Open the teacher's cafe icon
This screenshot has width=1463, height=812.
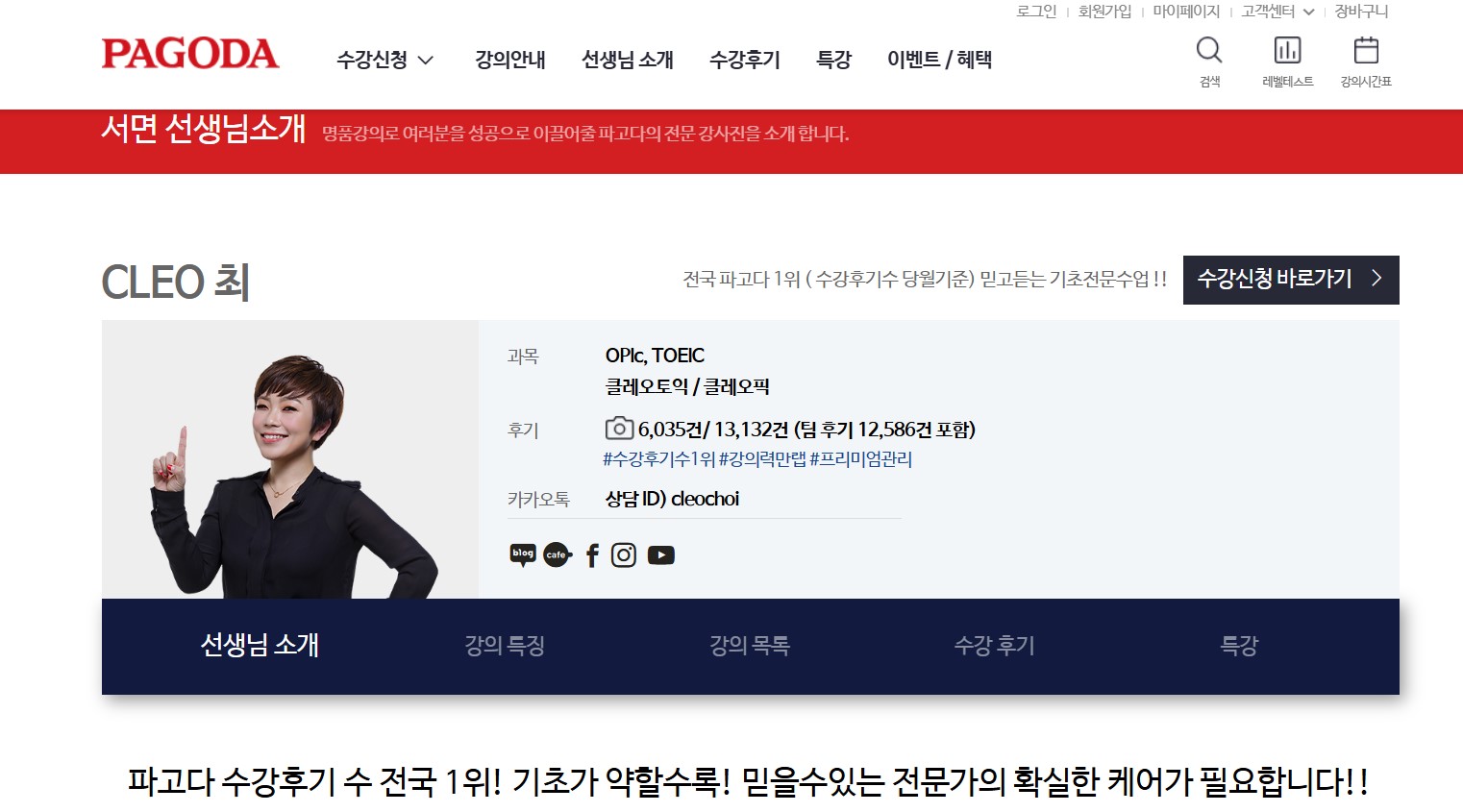pyautogui.click(x=558, y=555)
